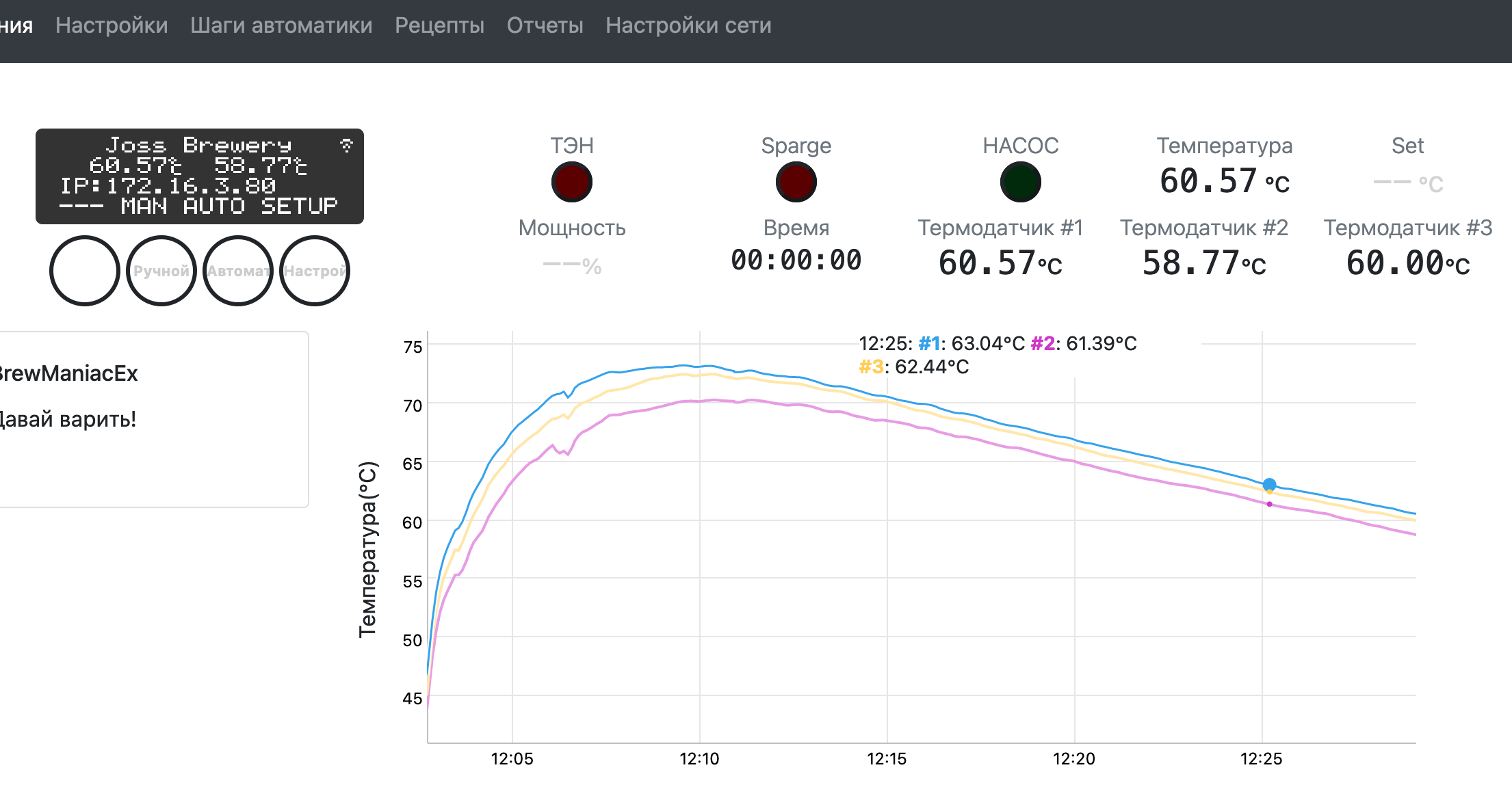Click the chart tooltip #1 63.04°C label
Screen dimensions: 1512x800
tap(972, 343)
